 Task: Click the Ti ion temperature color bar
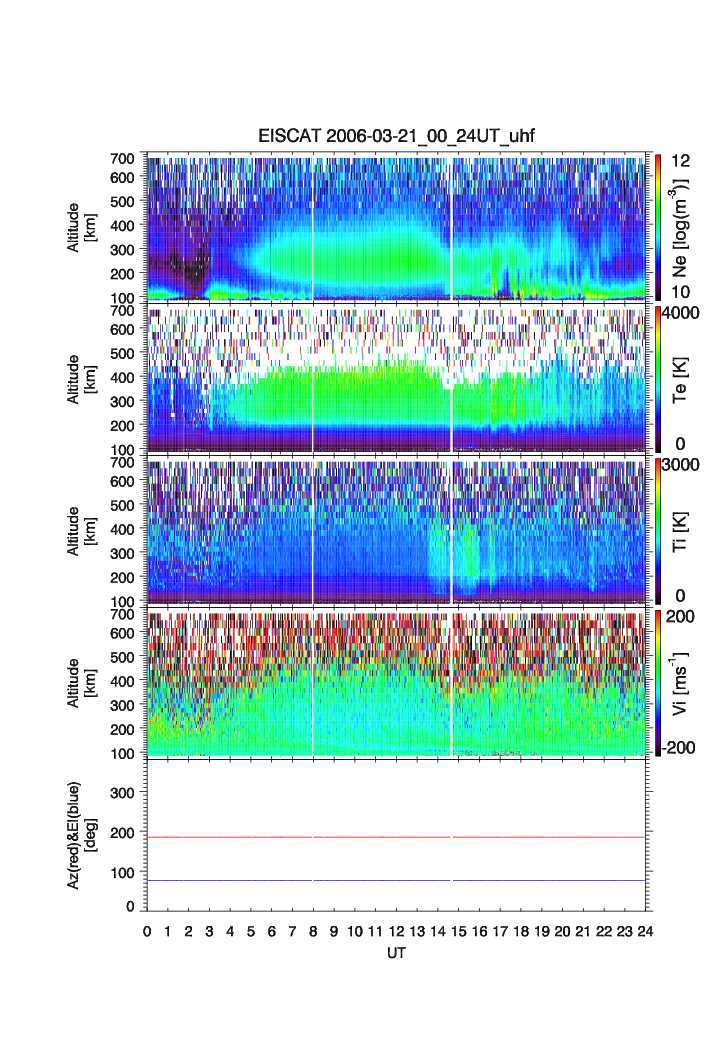658,530
